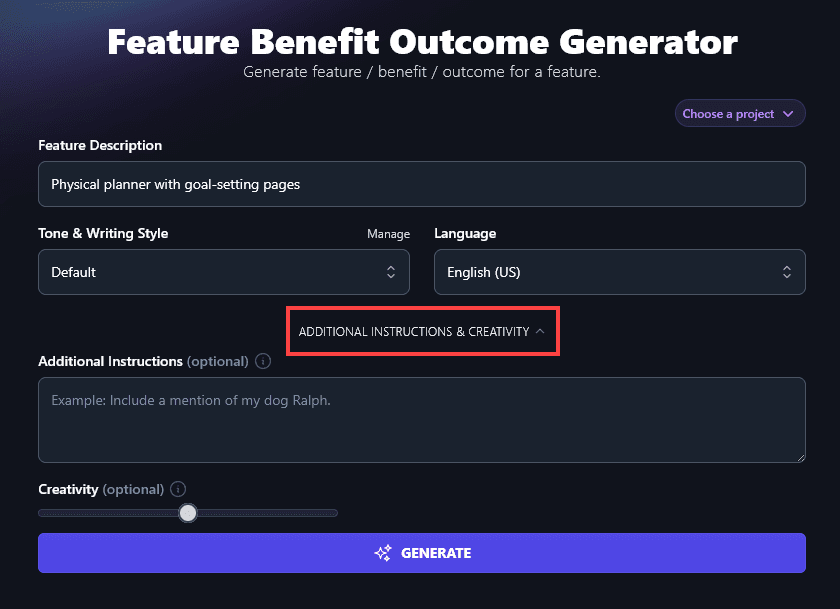Image resolution: width=840 pixels, height=609 pixels.
Task: Click the Feature Description text field
Action: click(x=422, y=183)
